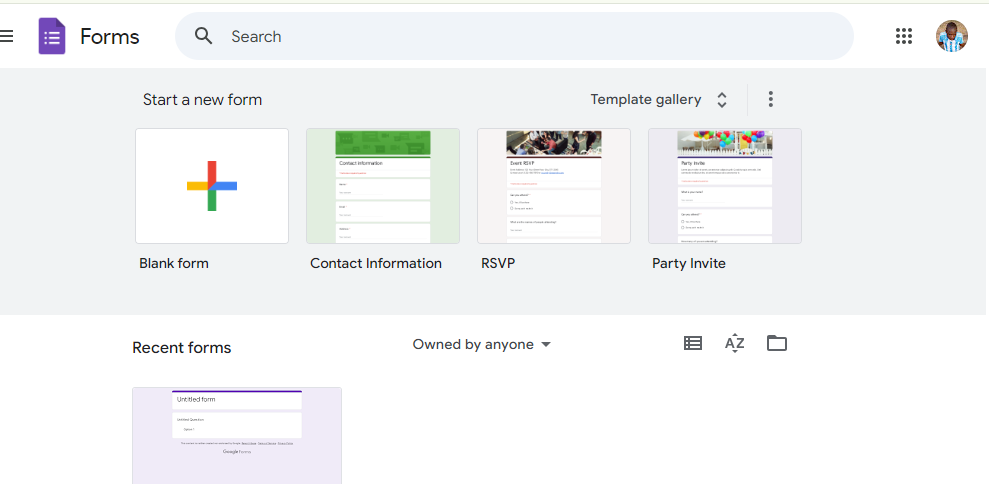This screenshot has width=989, height=484.
Task: Open the main hamburger menu
Action: pyautogui.click(x=6, y=36)
